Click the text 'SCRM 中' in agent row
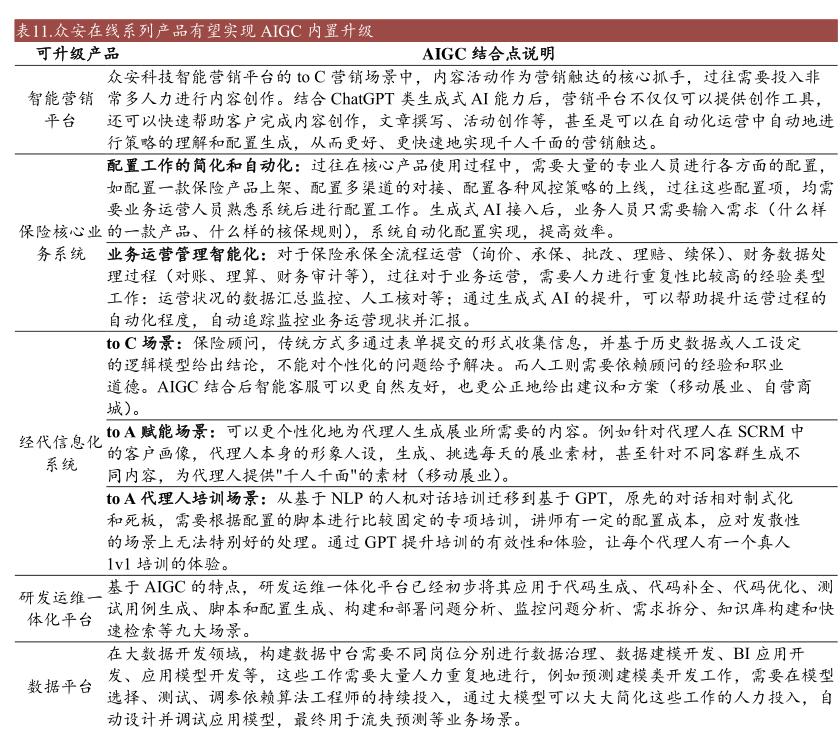839x730 pixels. click(x=771, y=431)
